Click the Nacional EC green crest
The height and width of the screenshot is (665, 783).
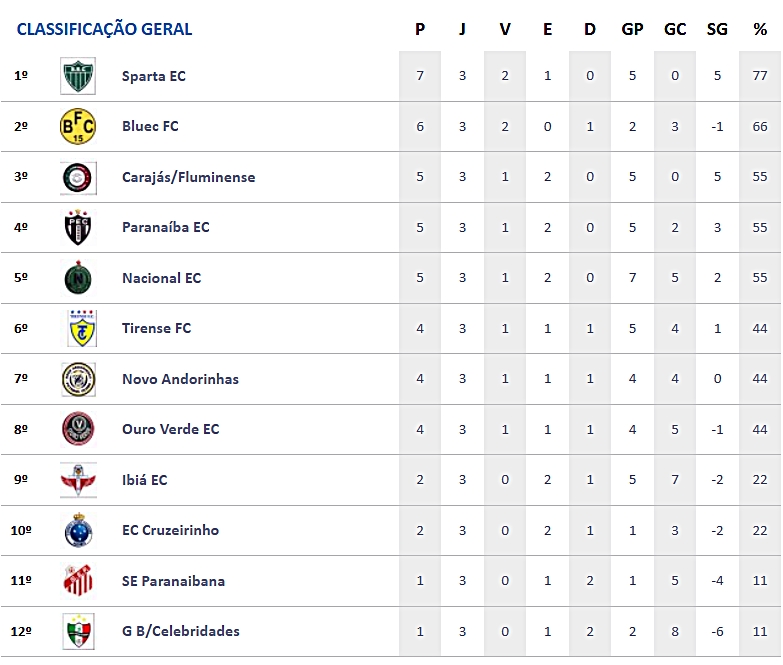click(77, 278)
